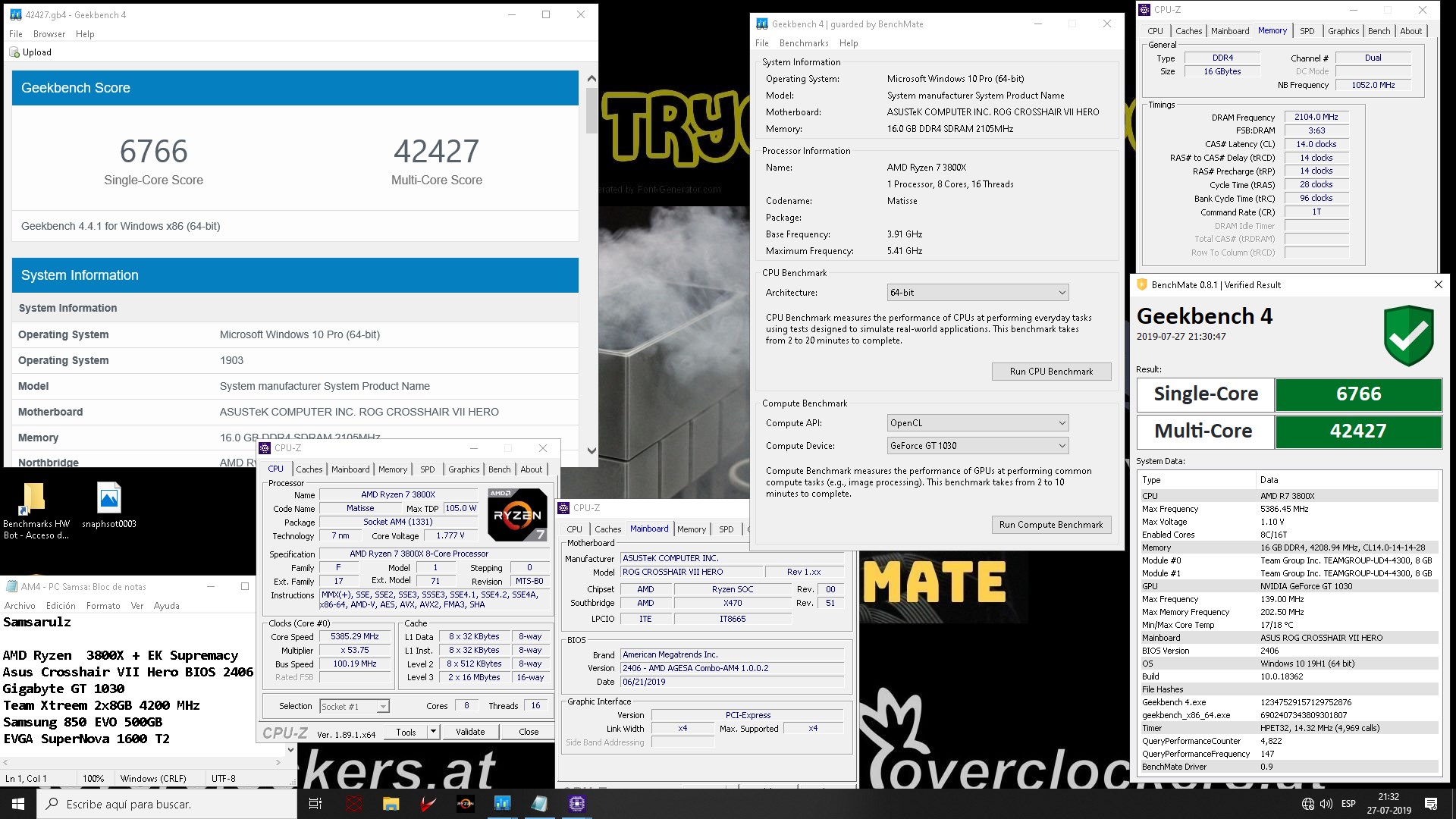Click the Single-Core 6766 result in BenchMate
Image resolution: width=1456 pixels, height=819 pixels.
pos(1358,394)
